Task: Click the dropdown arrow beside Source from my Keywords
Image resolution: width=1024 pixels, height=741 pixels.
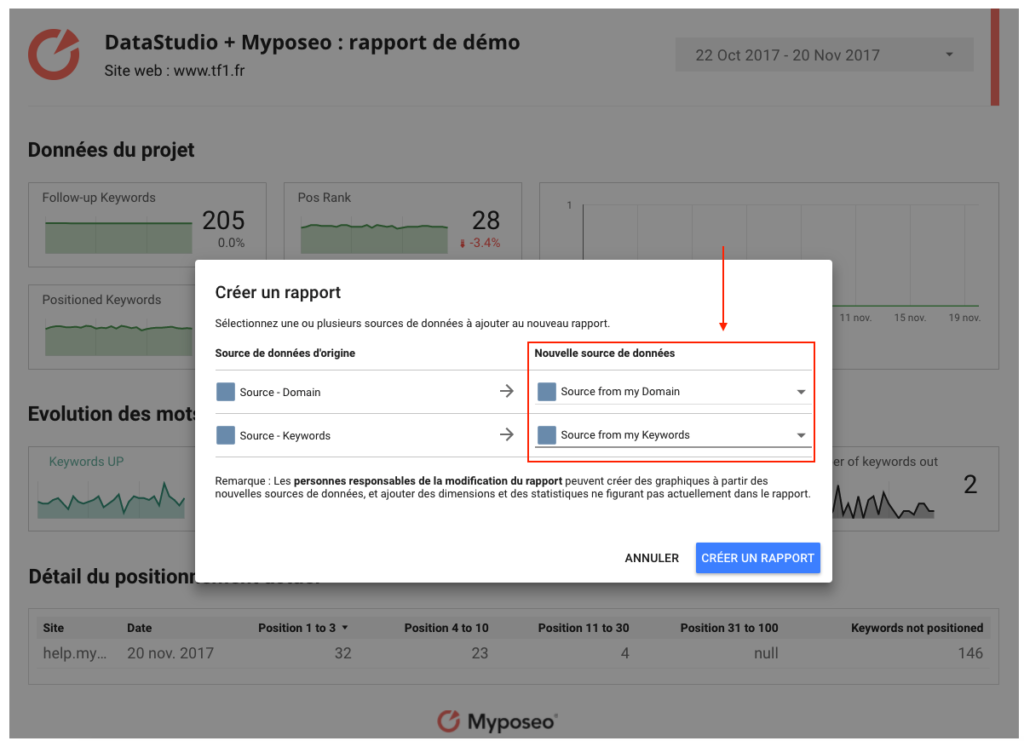Action: click(801, 435)
